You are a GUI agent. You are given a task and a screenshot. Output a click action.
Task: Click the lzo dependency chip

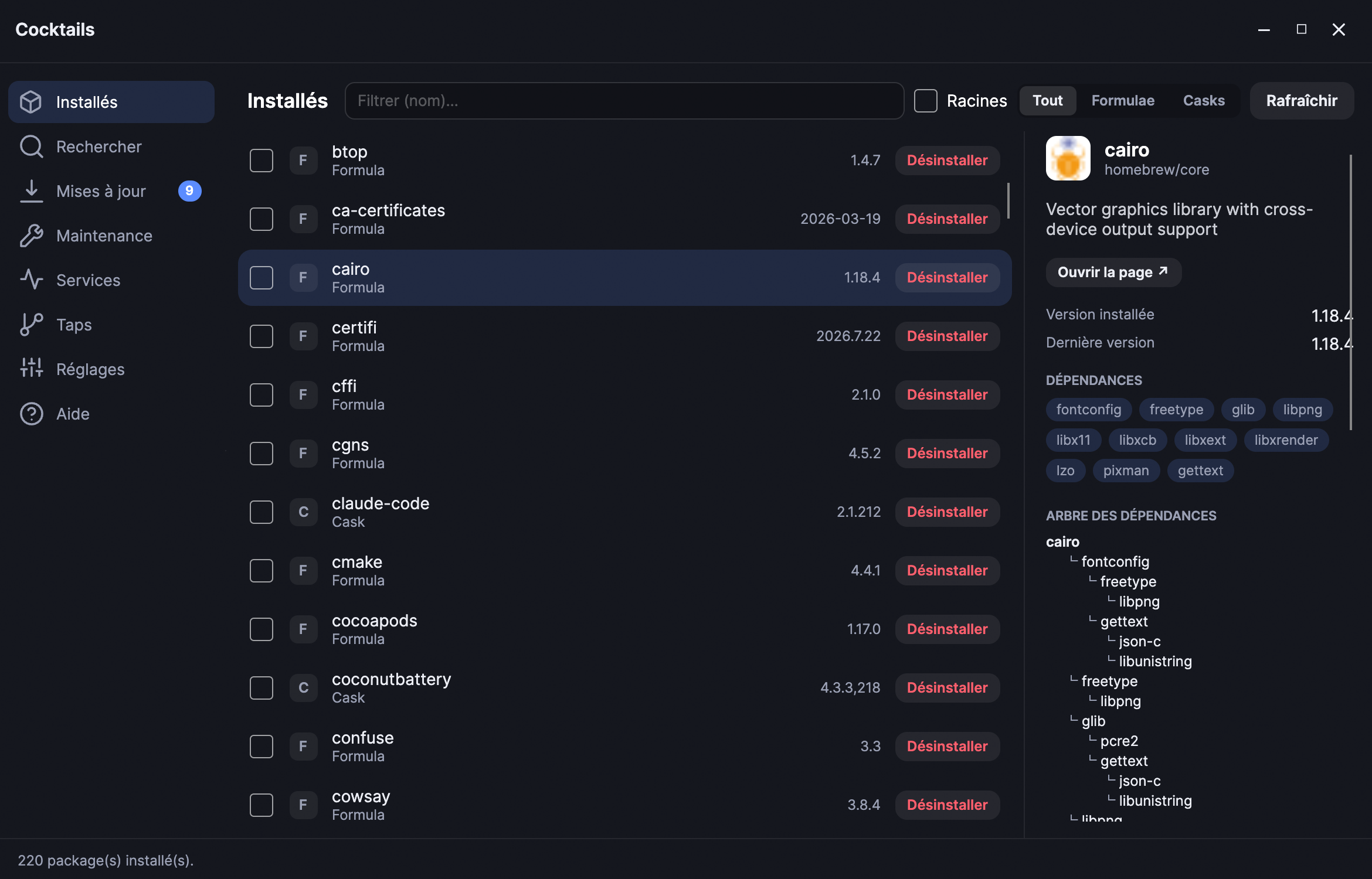[x=1065, y=471]
